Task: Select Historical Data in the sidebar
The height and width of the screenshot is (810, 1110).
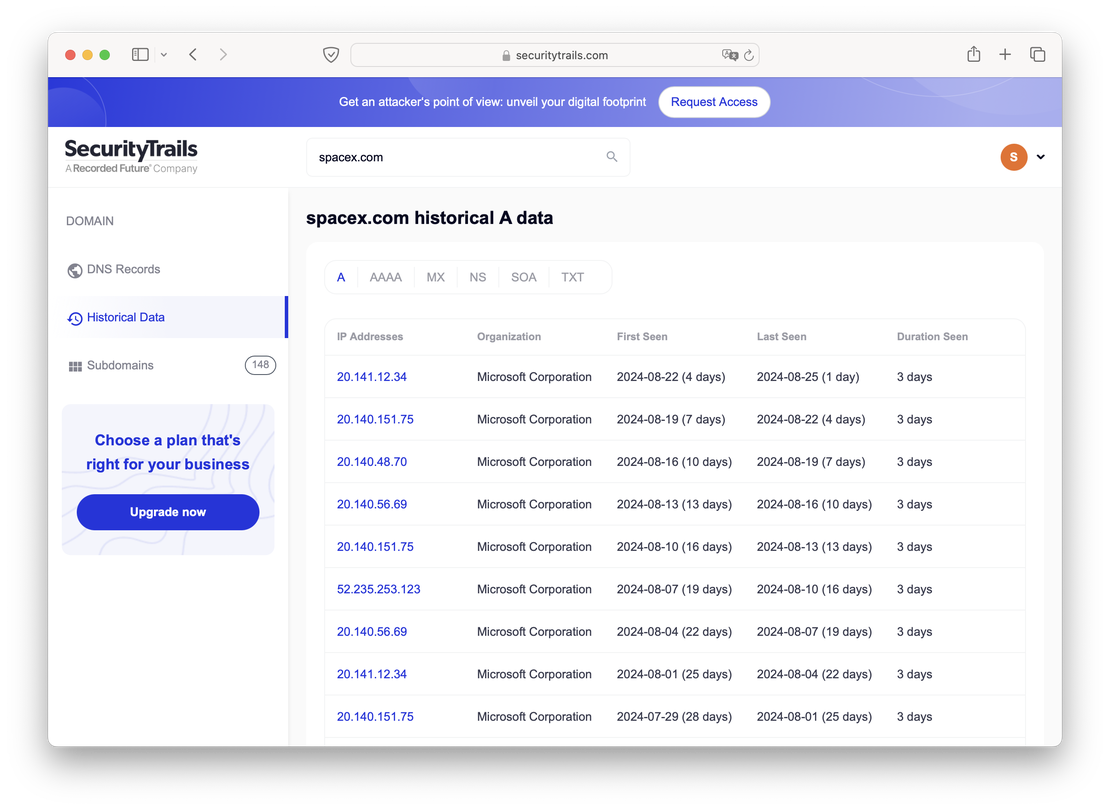Action: 128,317
